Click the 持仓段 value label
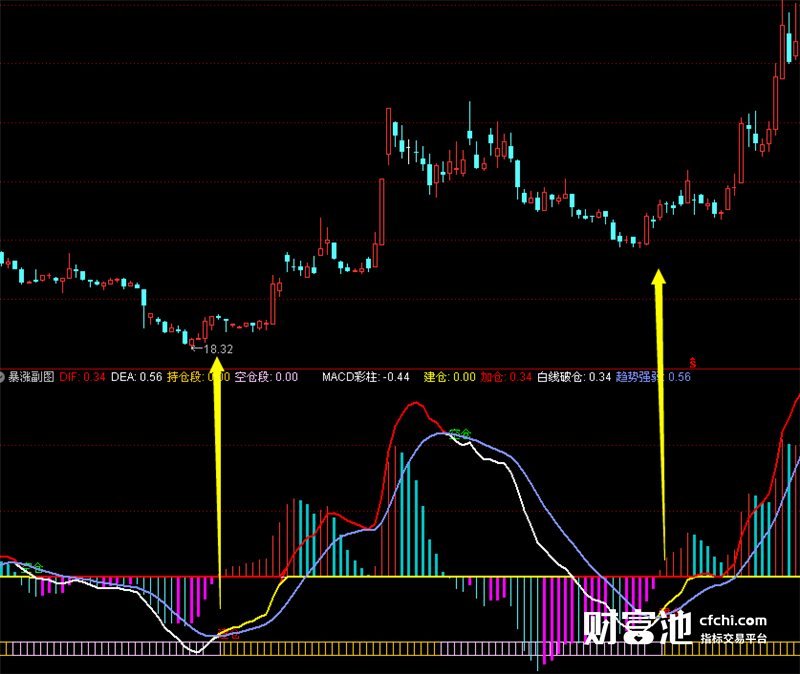800x674 pixels. click(x=198, y=377)
